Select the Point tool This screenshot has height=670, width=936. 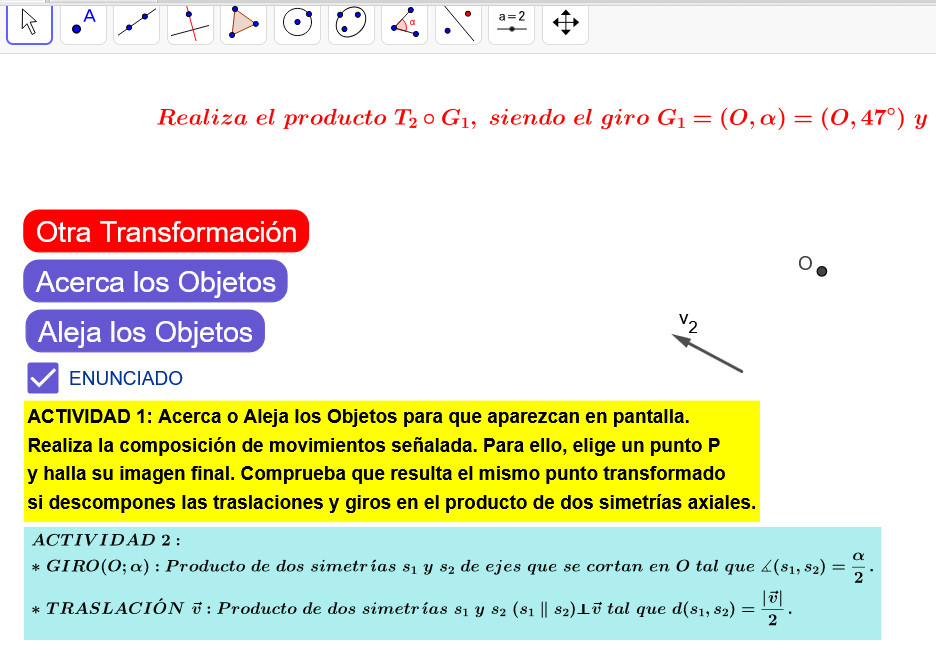83,24
